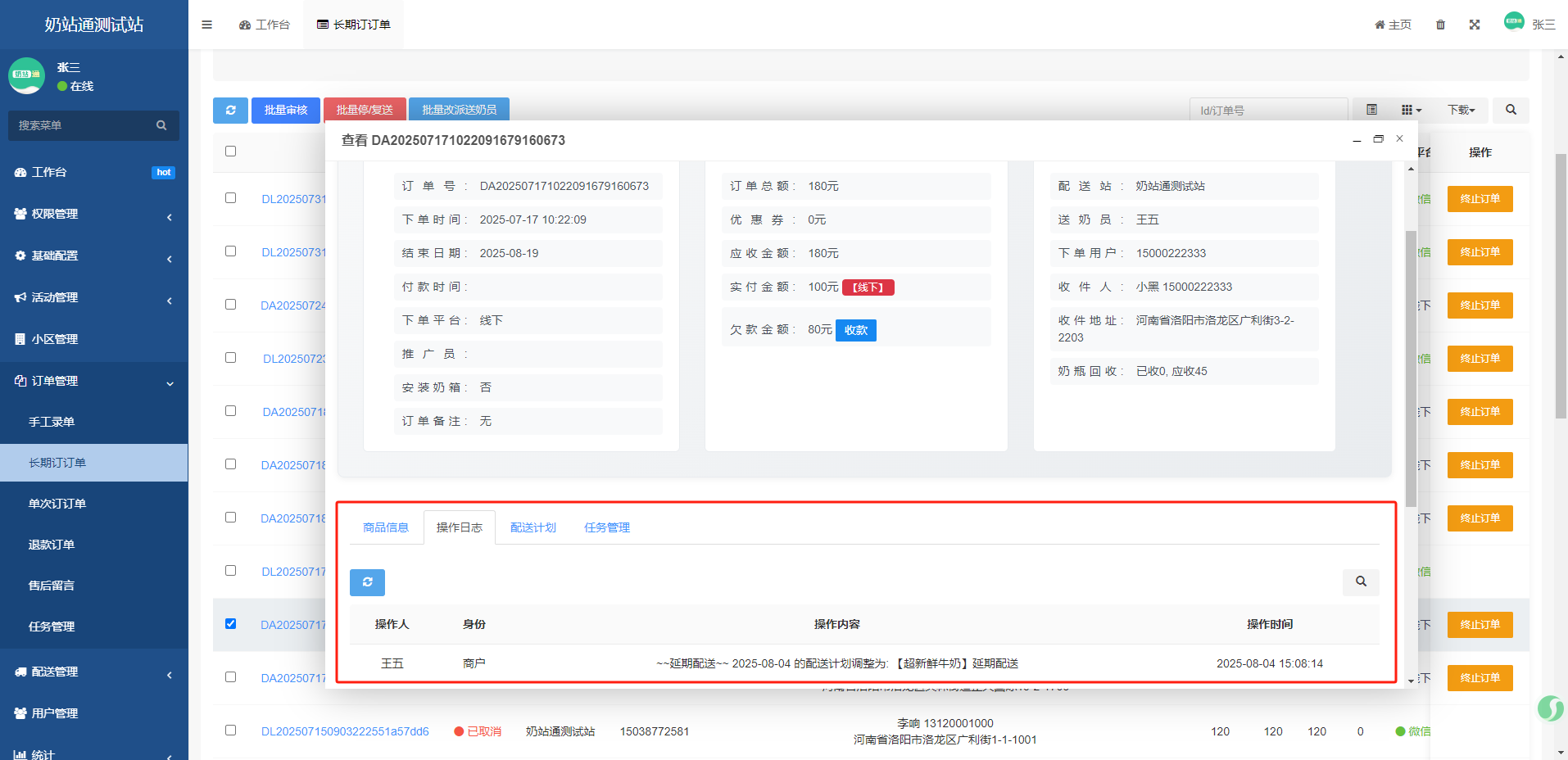The height and width of the screenshot is (760, 1568).
Task: Open the 下载 download dropdown
Action: (1461, 110)
